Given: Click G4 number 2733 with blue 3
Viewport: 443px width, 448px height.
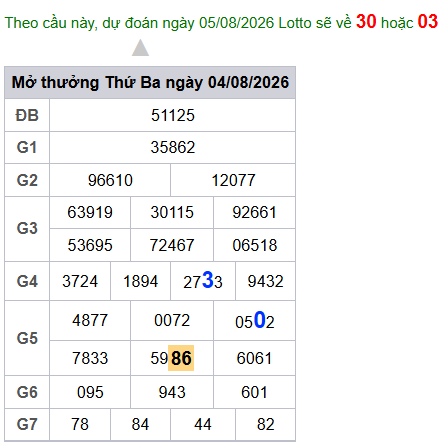Looking at the screenshot, I should click(x=203, y=281).
